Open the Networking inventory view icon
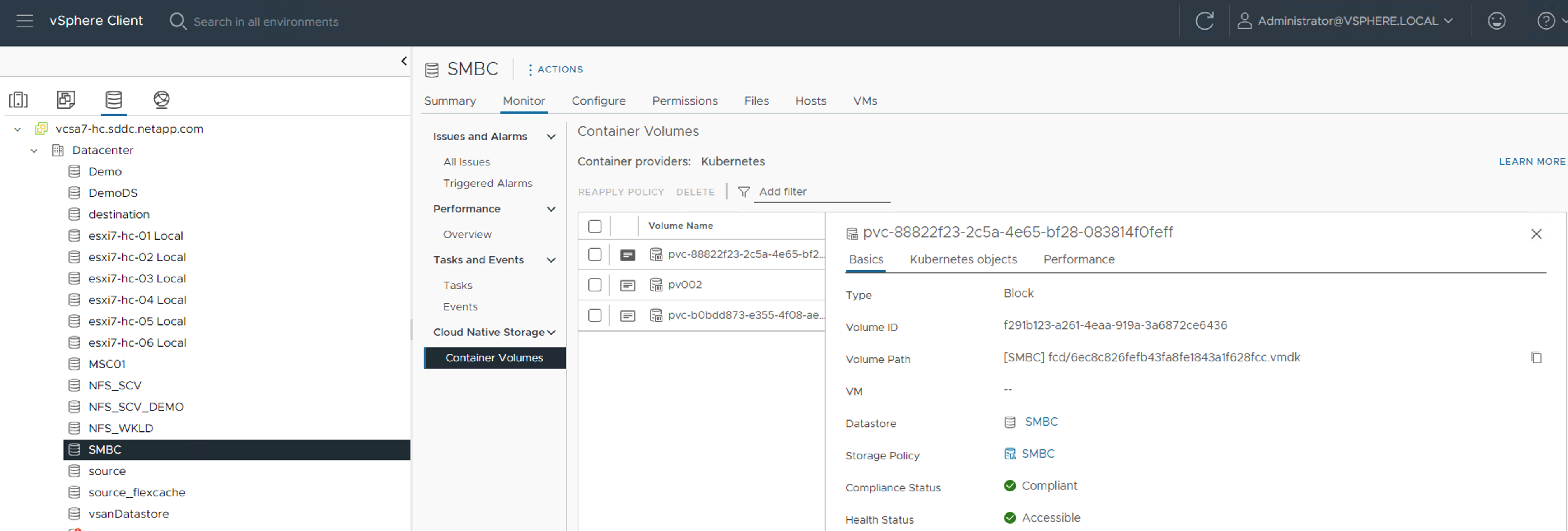Viewport: 1568px width, 531px height. [x=161, y=99]
